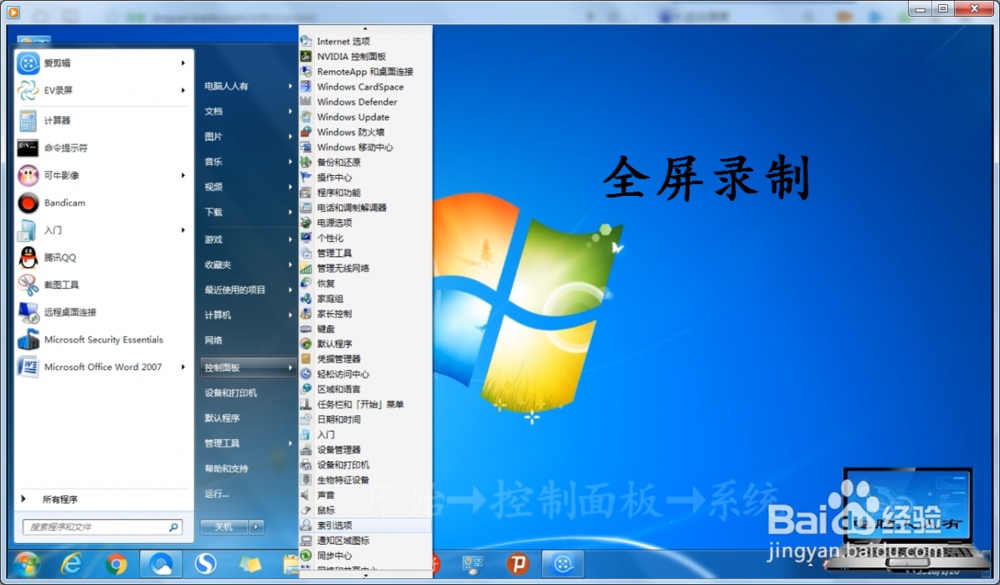Open the 截图工具 snipping tool

pos(103,285)
